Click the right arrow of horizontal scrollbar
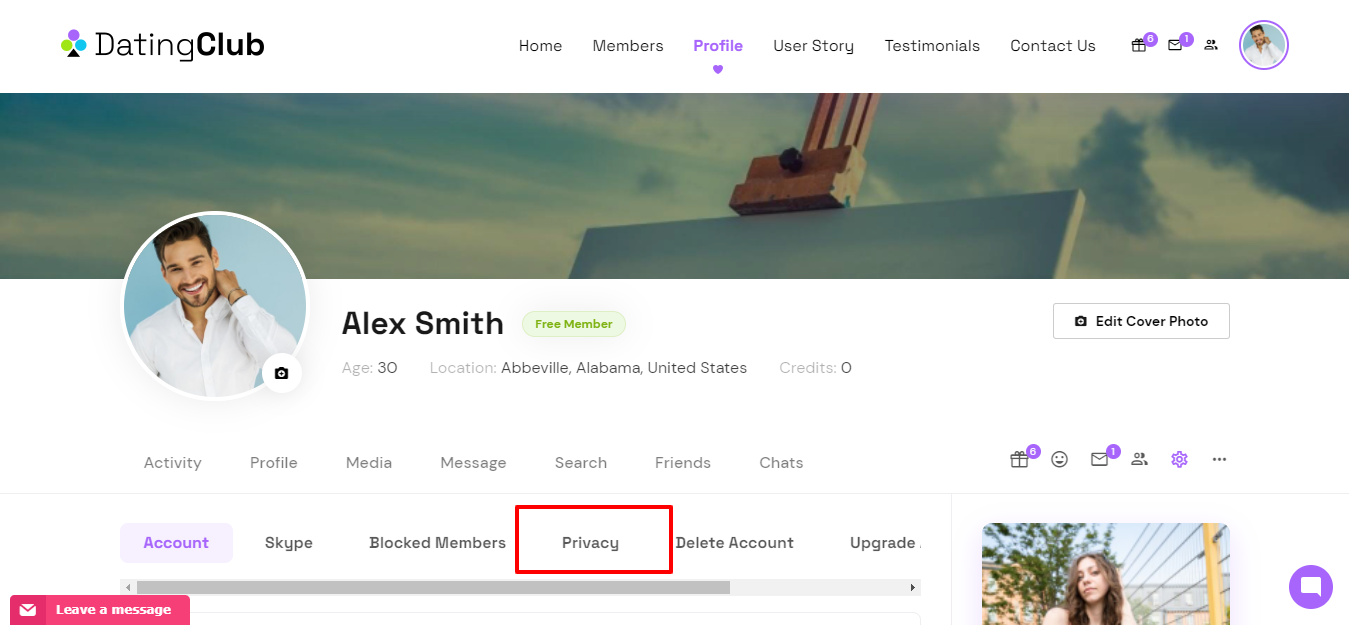Image resolution: width=1349 pixels, height=625 pixels. pos(913,587)
